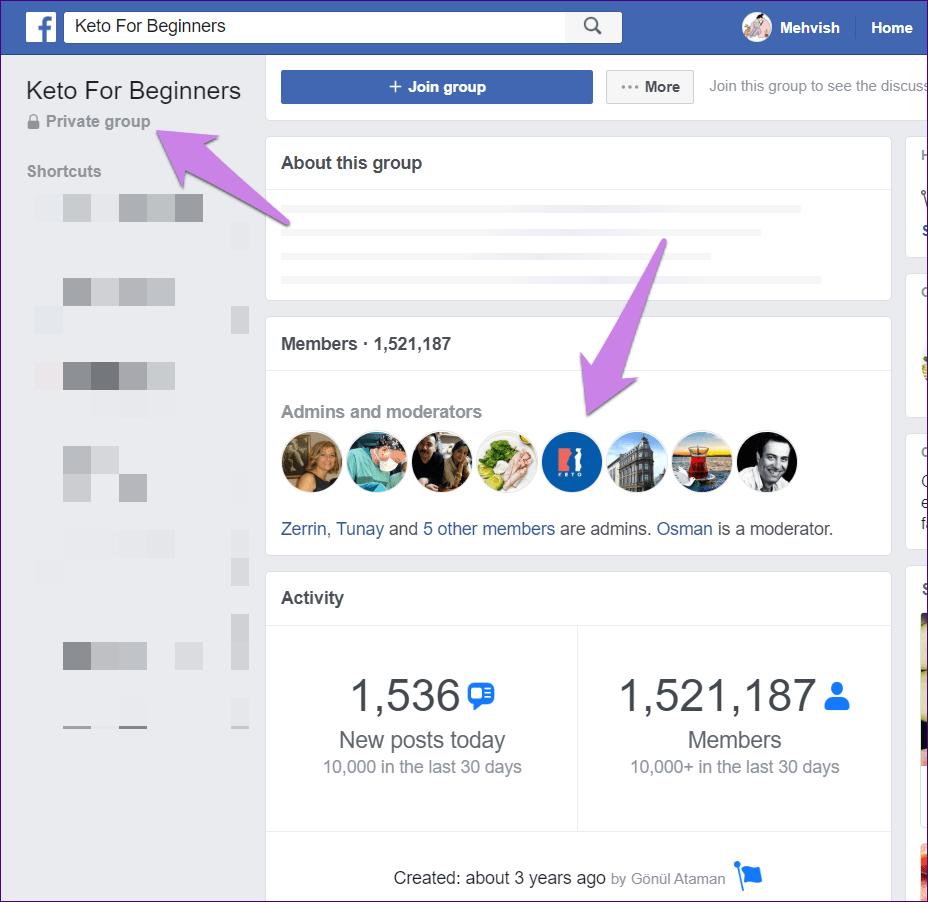The width and height of the screenshot is (928, 902).
Task: Click the Private group lock icon
Action: click(x=33, y=121)
